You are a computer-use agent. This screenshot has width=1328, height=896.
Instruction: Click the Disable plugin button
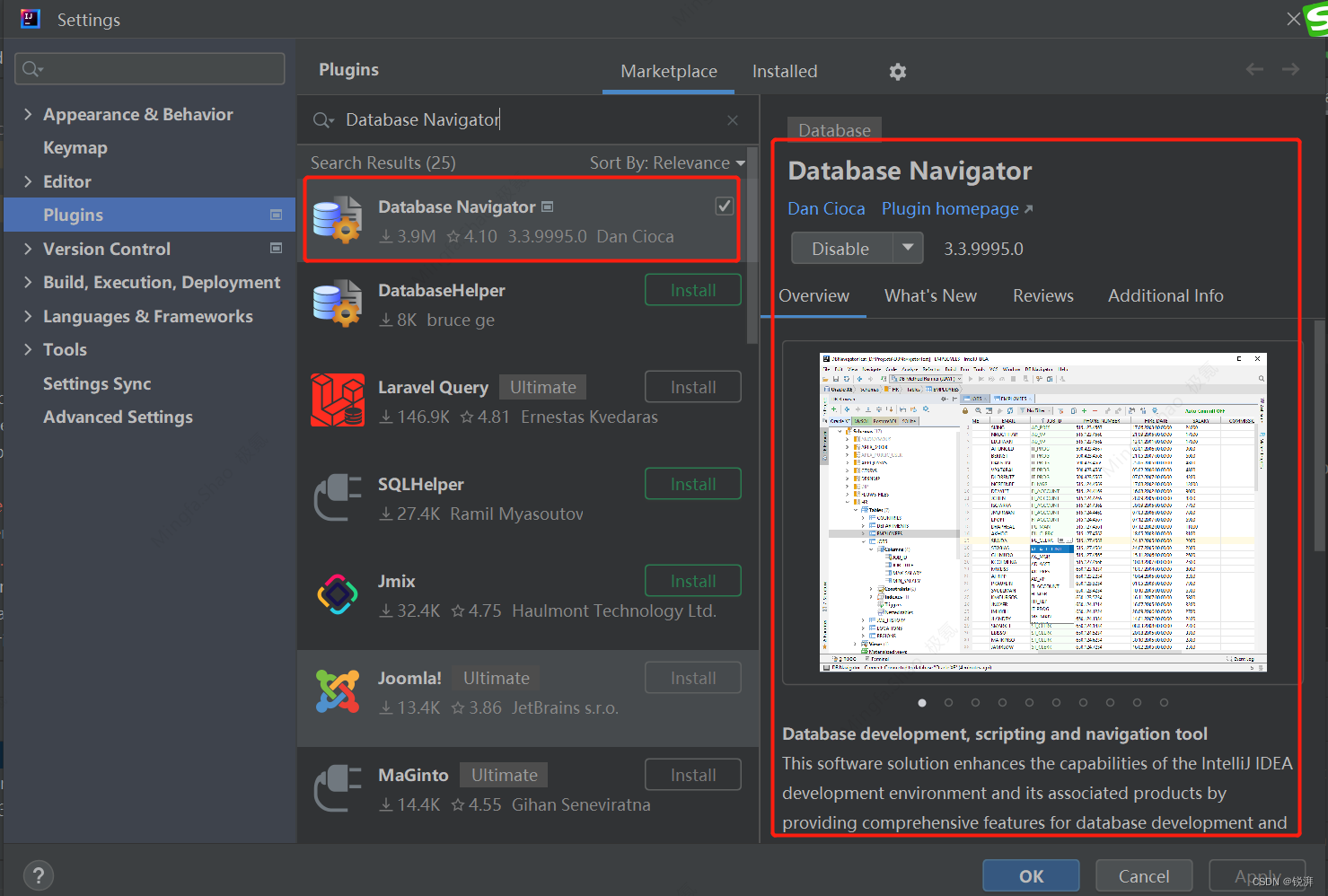tap(841, 248)
